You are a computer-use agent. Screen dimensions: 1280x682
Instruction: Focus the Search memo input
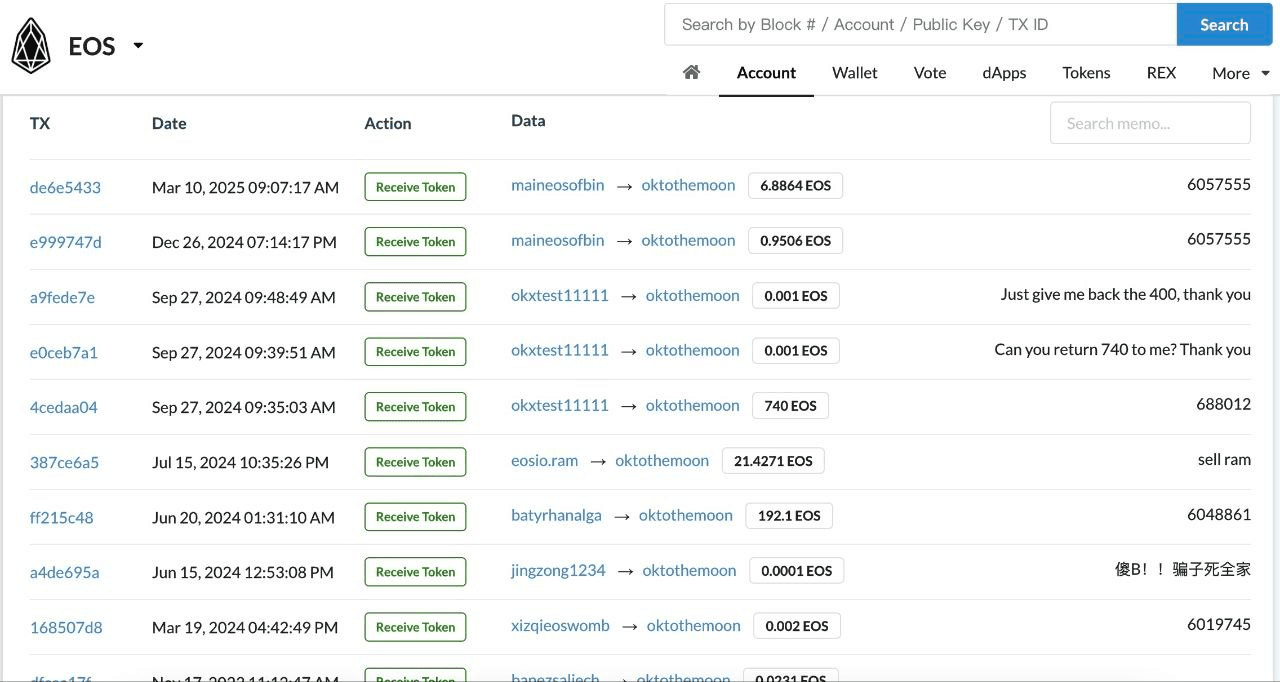click(1150, 123)
